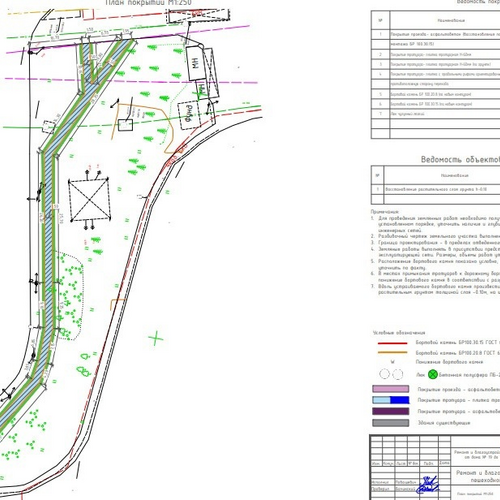Click the dashed box labeled 'РМФ' on plan
500x500 pixels.
pos(189,114)
